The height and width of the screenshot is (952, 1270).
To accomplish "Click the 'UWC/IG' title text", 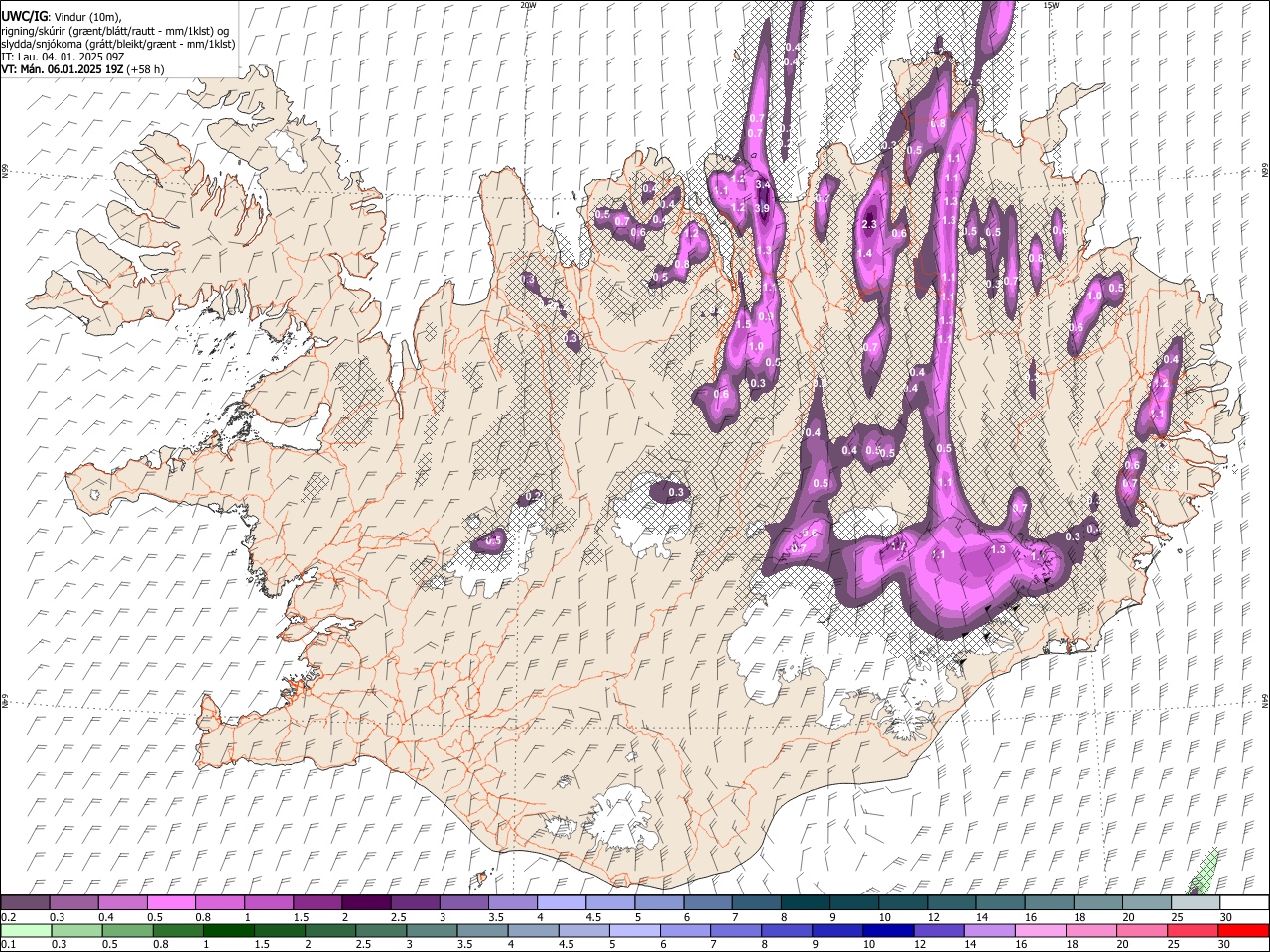I will coord(23,16).
